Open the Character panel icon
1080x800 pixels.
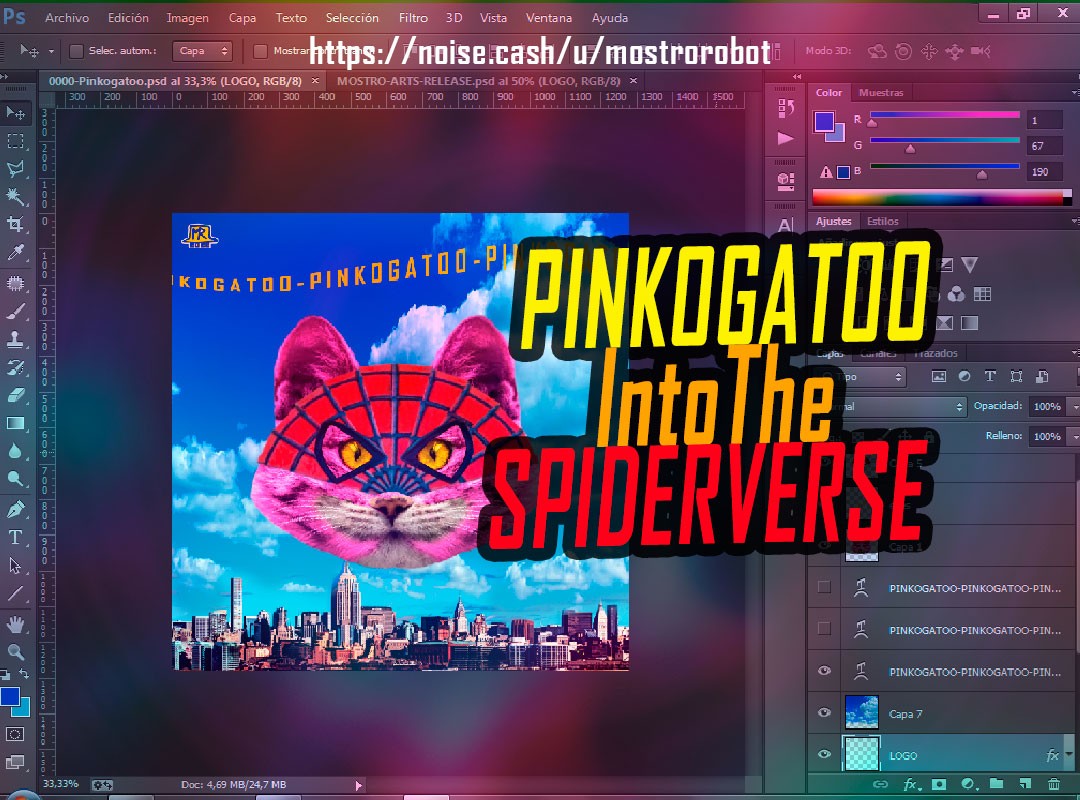click(786, 225)
